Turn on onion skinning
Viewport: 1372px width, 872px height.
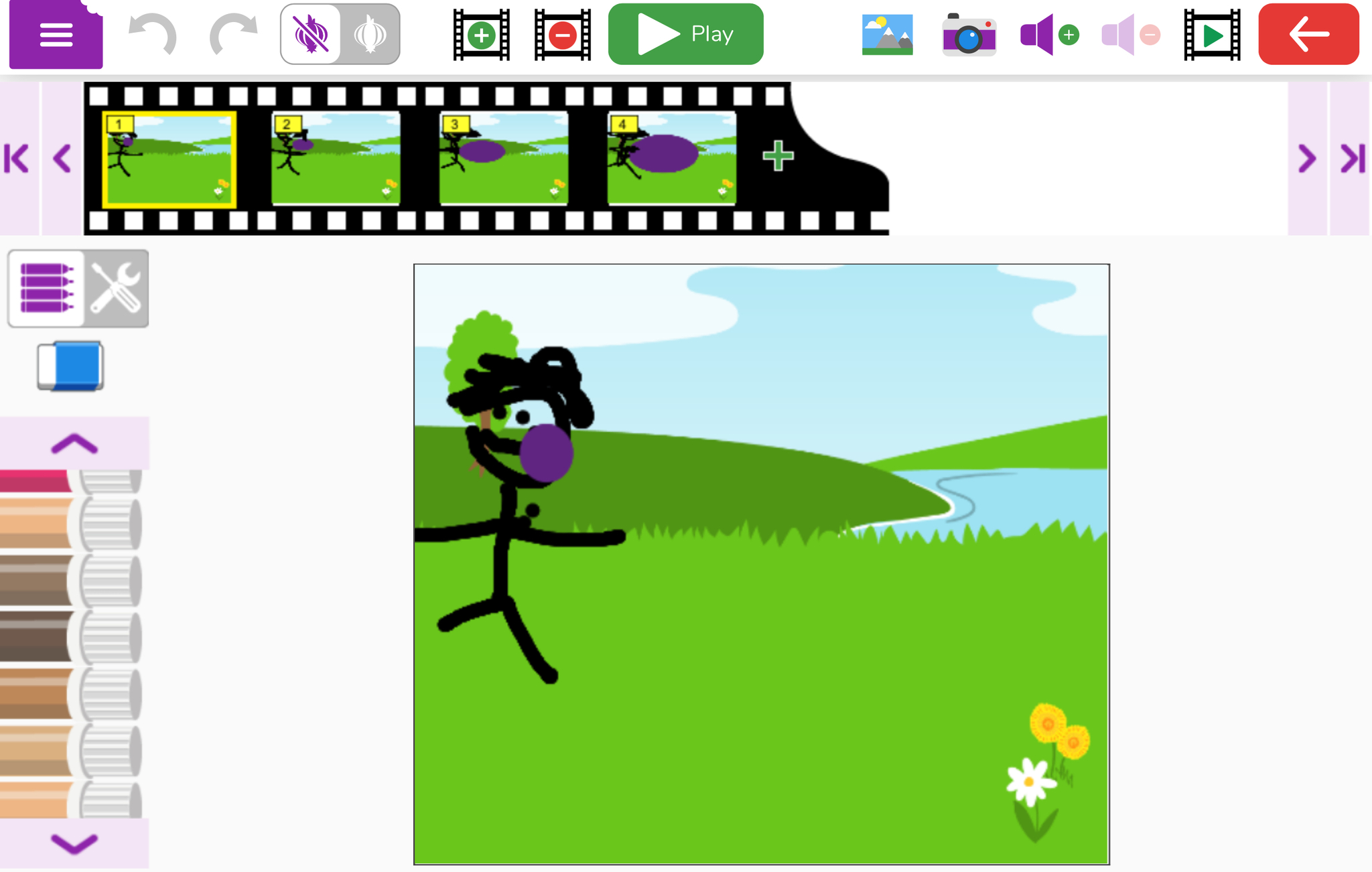coord(370,35)
